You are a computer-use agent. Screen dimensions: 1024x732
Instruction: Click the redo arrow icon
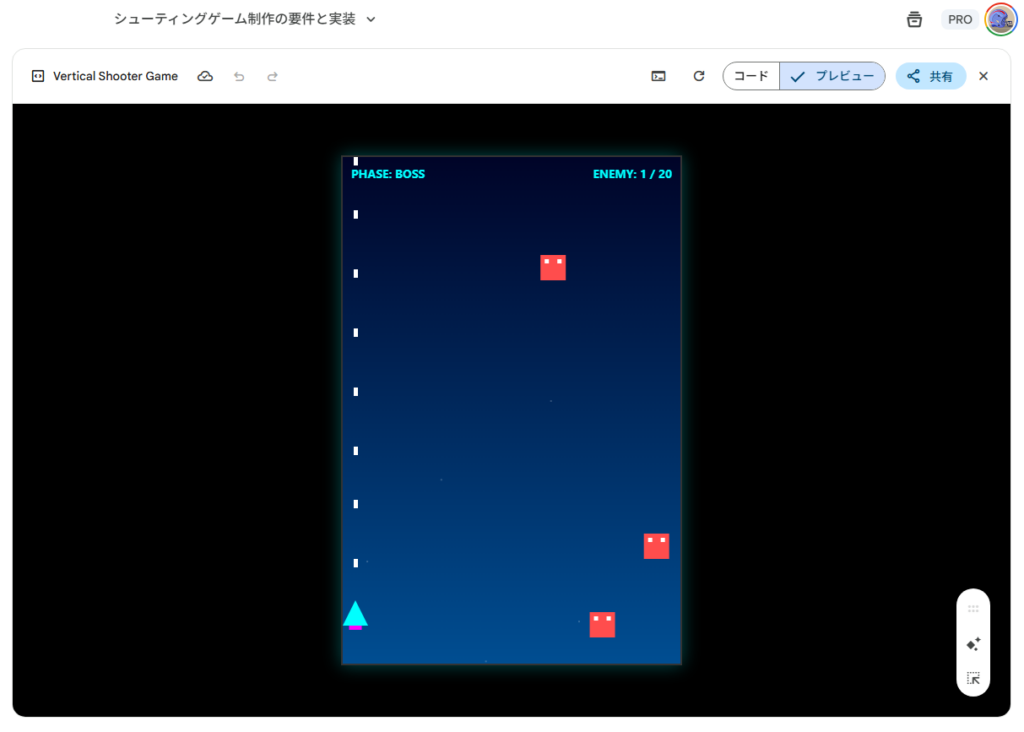pyautogui.click(x=272, y=76)
